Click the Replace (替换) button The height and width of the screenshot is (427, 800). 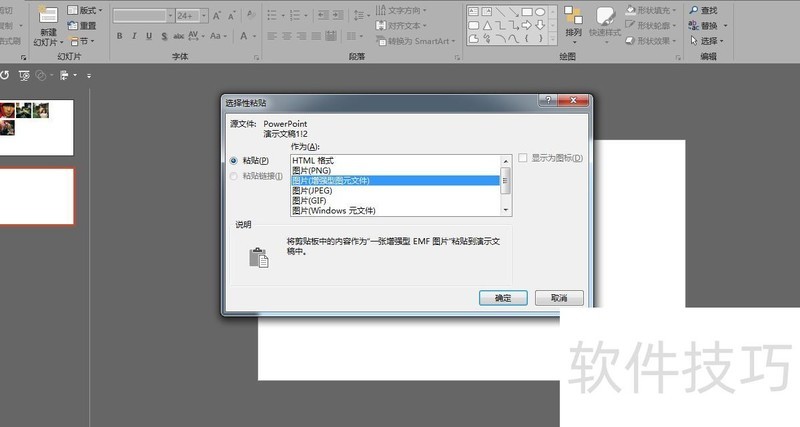pos(708,25)
